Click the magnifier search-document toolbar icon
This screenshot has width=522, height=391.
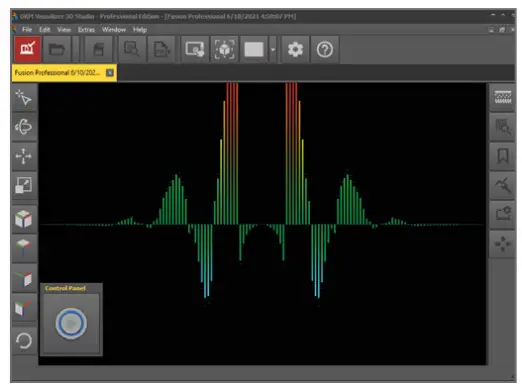(132, 50)
